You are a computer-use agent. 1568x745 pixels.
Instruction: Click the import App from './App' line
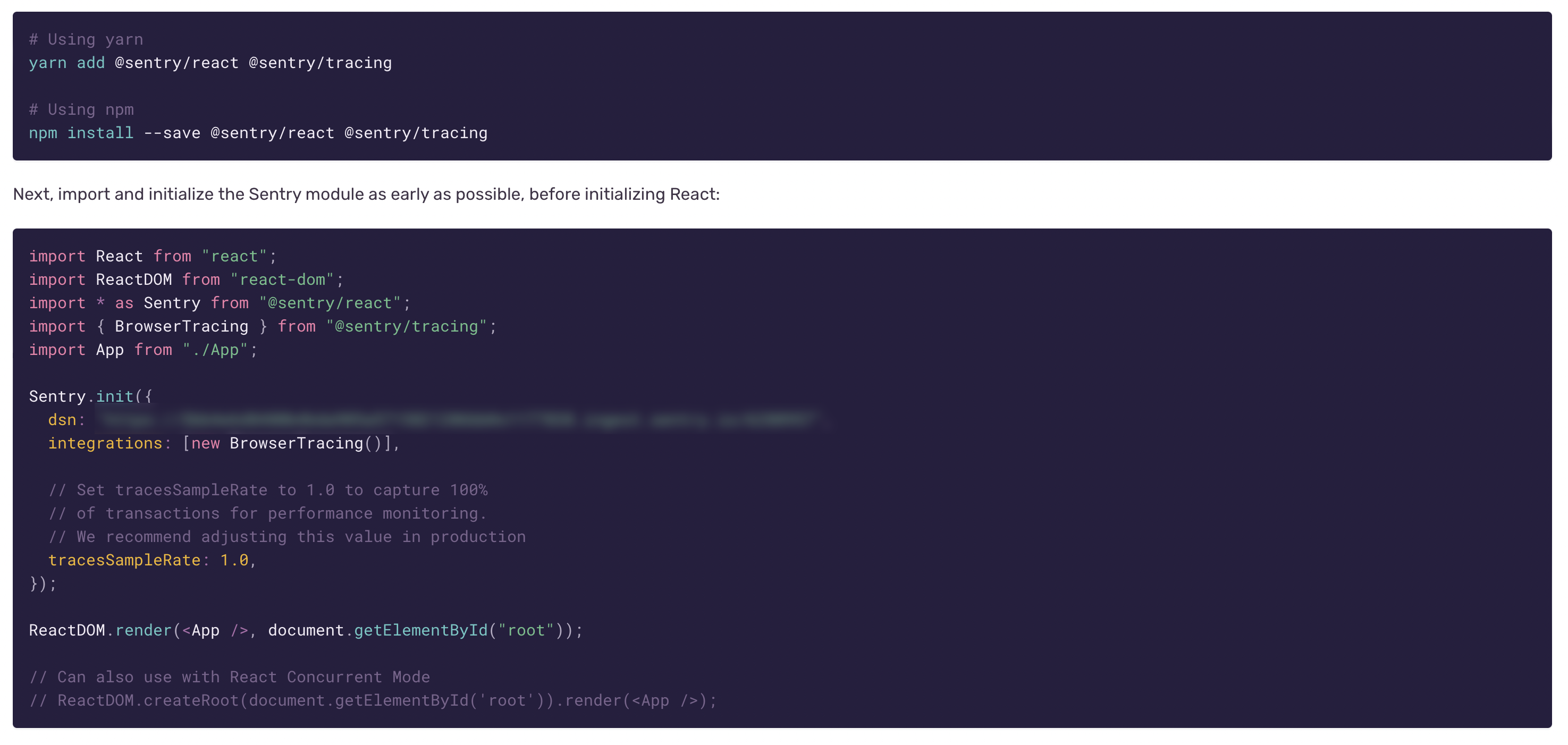click(x=143, y=349)
